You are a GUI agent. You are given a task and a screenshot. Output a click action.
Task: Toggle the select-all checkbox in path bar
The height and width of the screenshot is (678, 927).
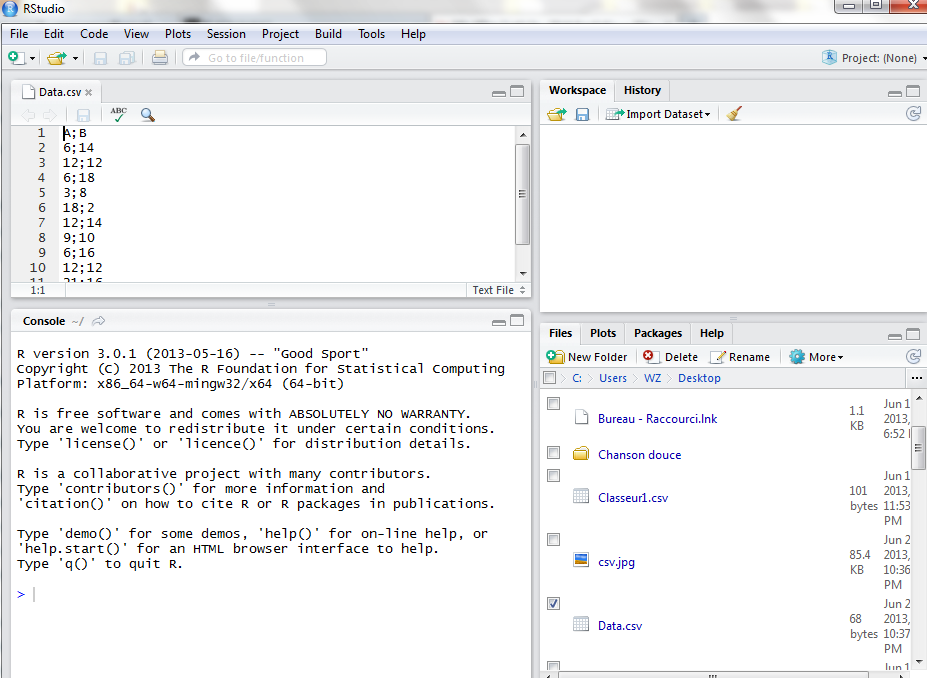pos(550,378)
